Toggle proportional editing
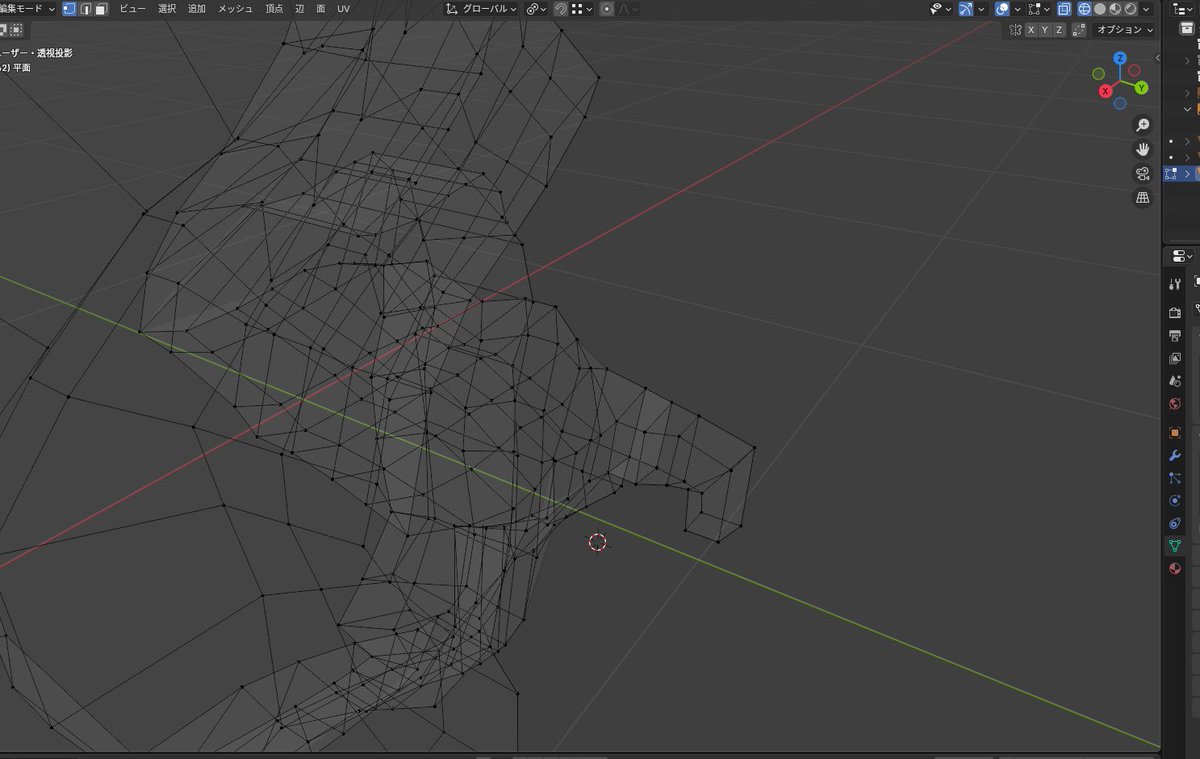 [607, 9]
